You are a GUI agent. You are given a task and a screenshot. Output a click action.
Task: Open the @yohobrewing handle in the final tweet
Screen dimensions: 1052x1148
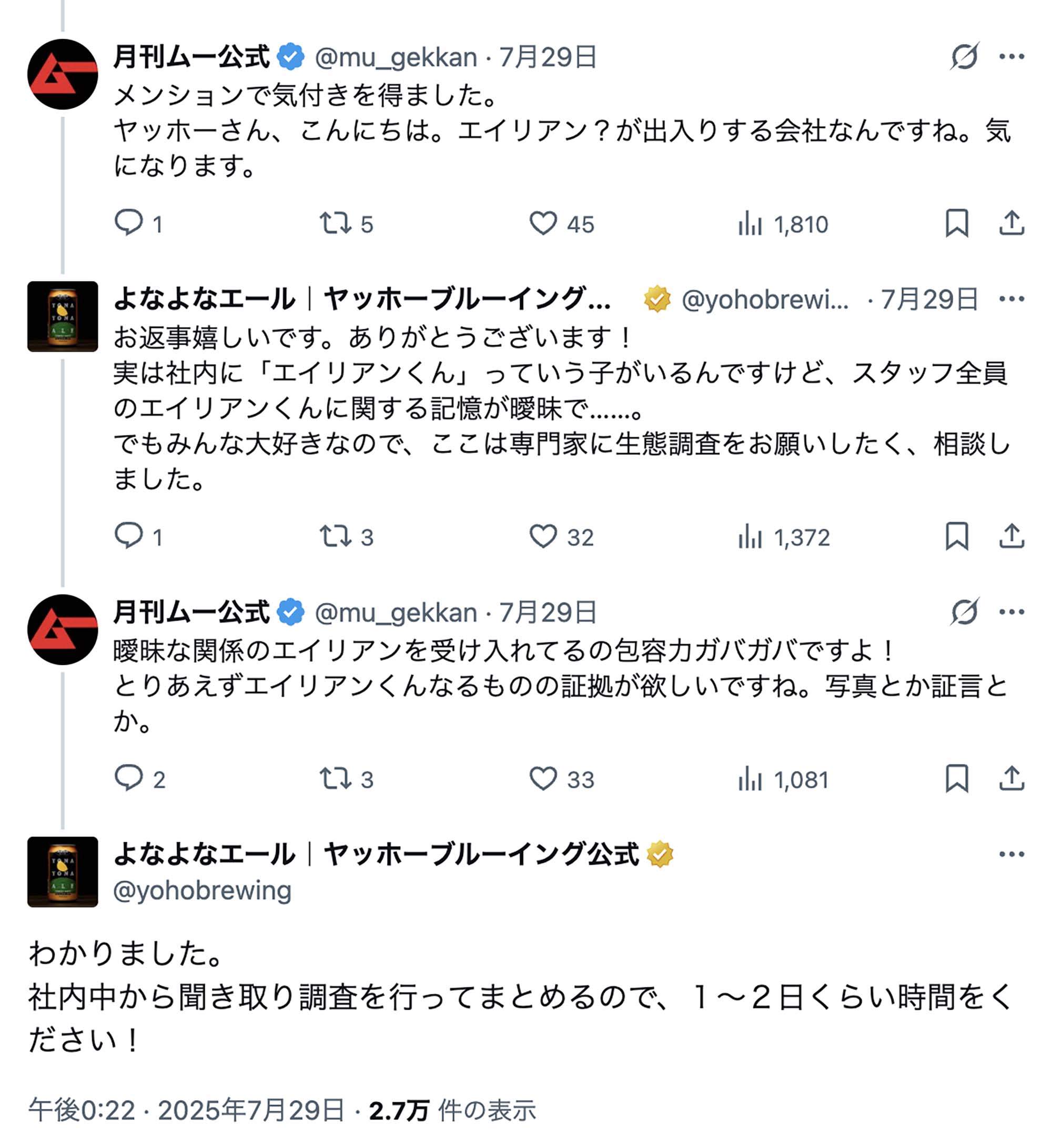coord(202,890)
